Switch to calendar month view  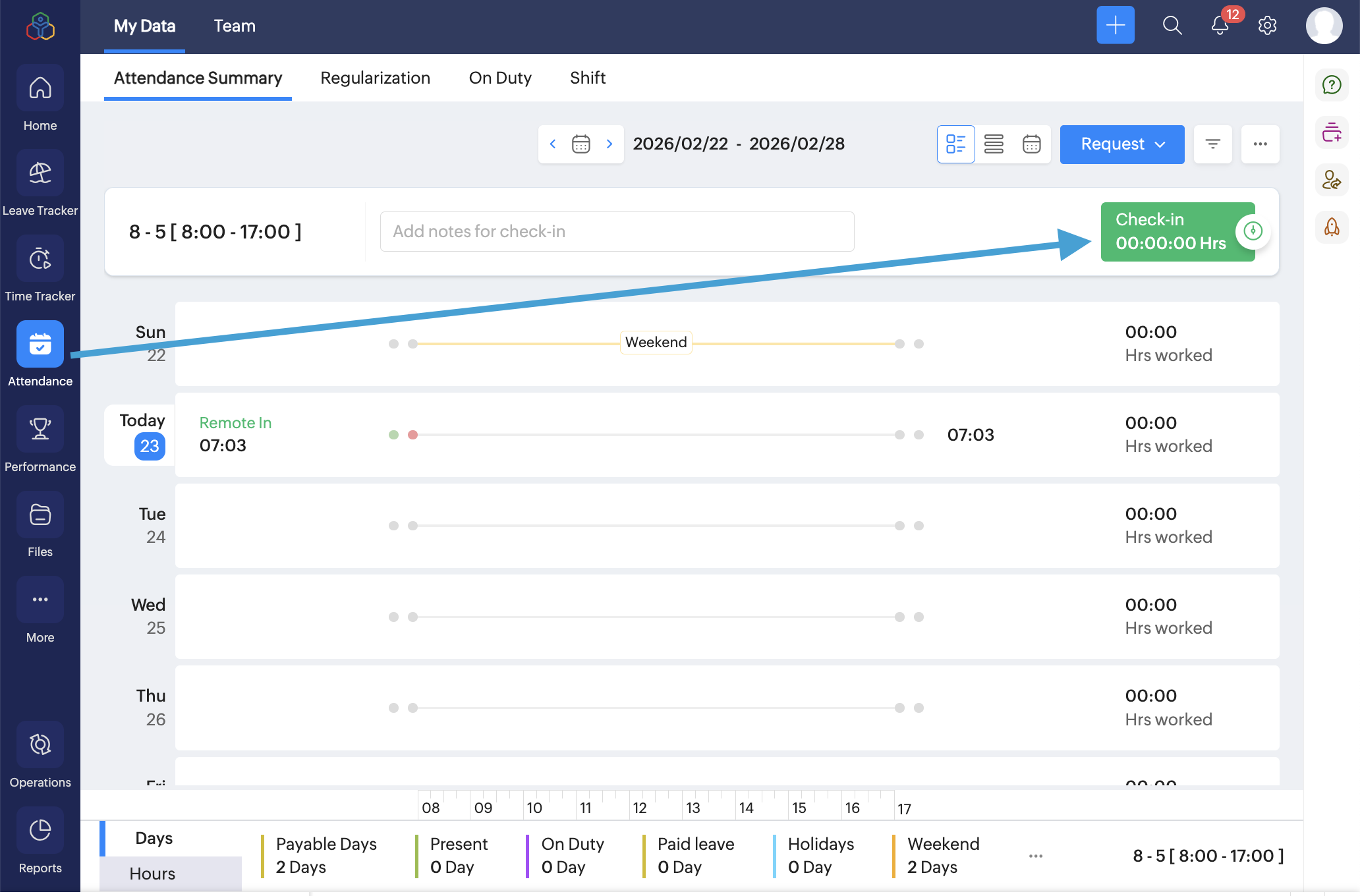[x=1031, y=144]
